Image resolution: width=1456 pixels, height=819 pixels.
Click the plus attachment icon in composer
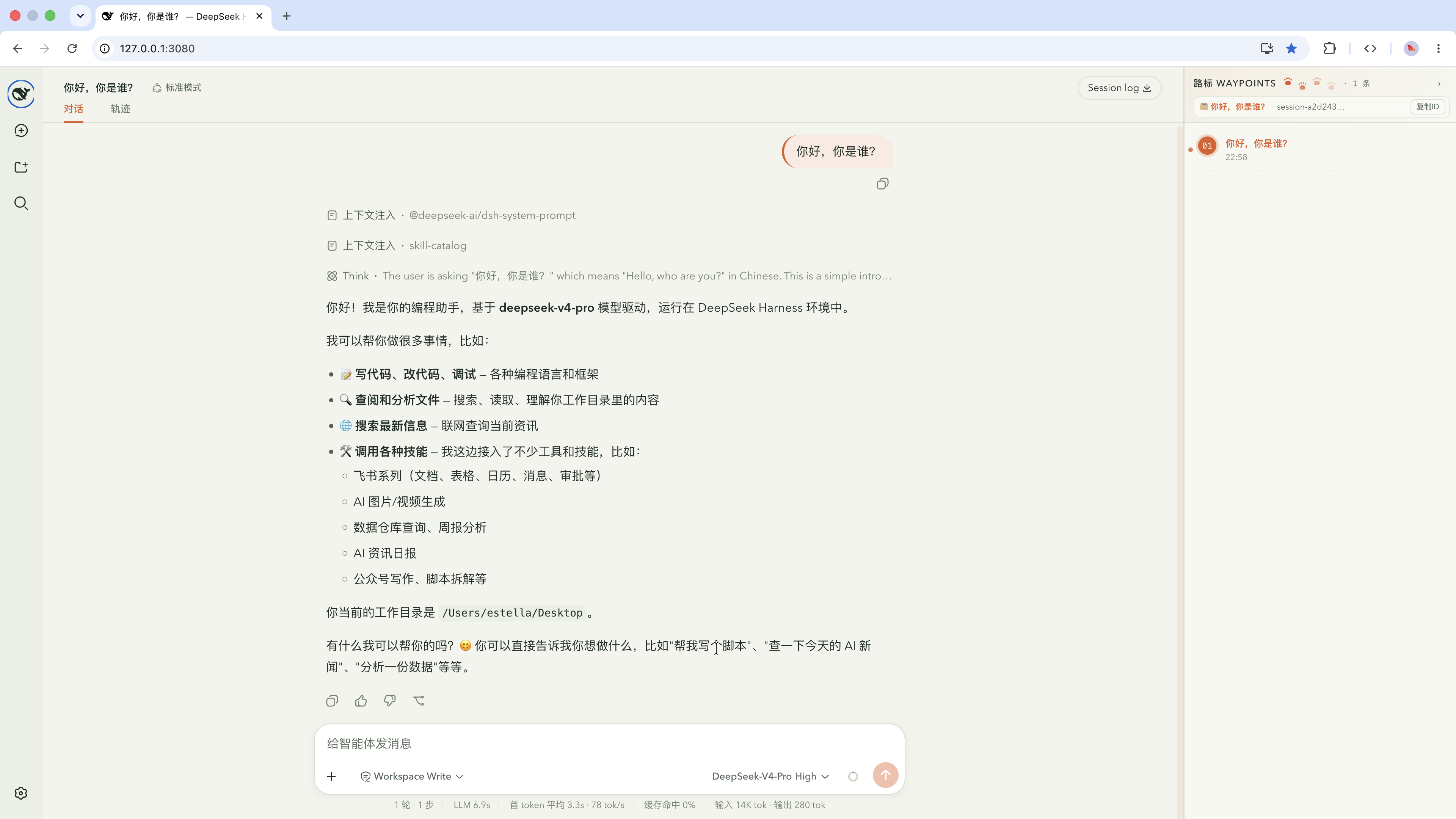(x=332, y=777)
